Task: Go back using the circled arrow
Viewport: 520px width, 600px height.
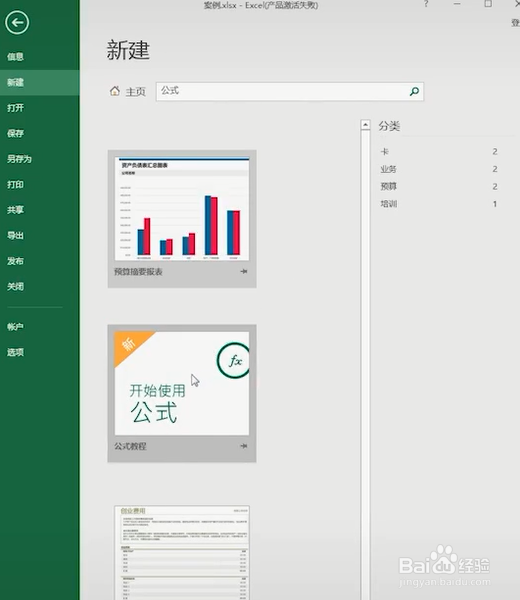Action: [17, 23]
